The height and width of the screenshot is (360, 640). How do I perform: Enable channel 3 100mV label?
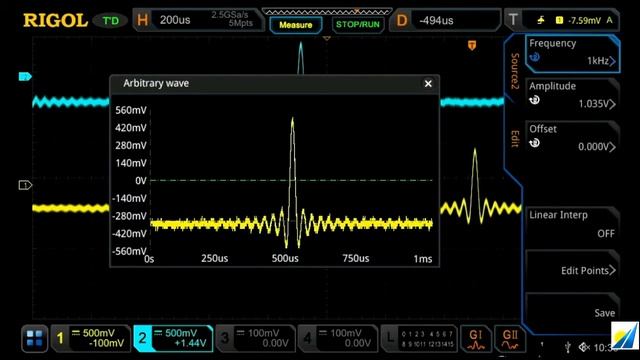pyautogui.click(x=263, y=333)
